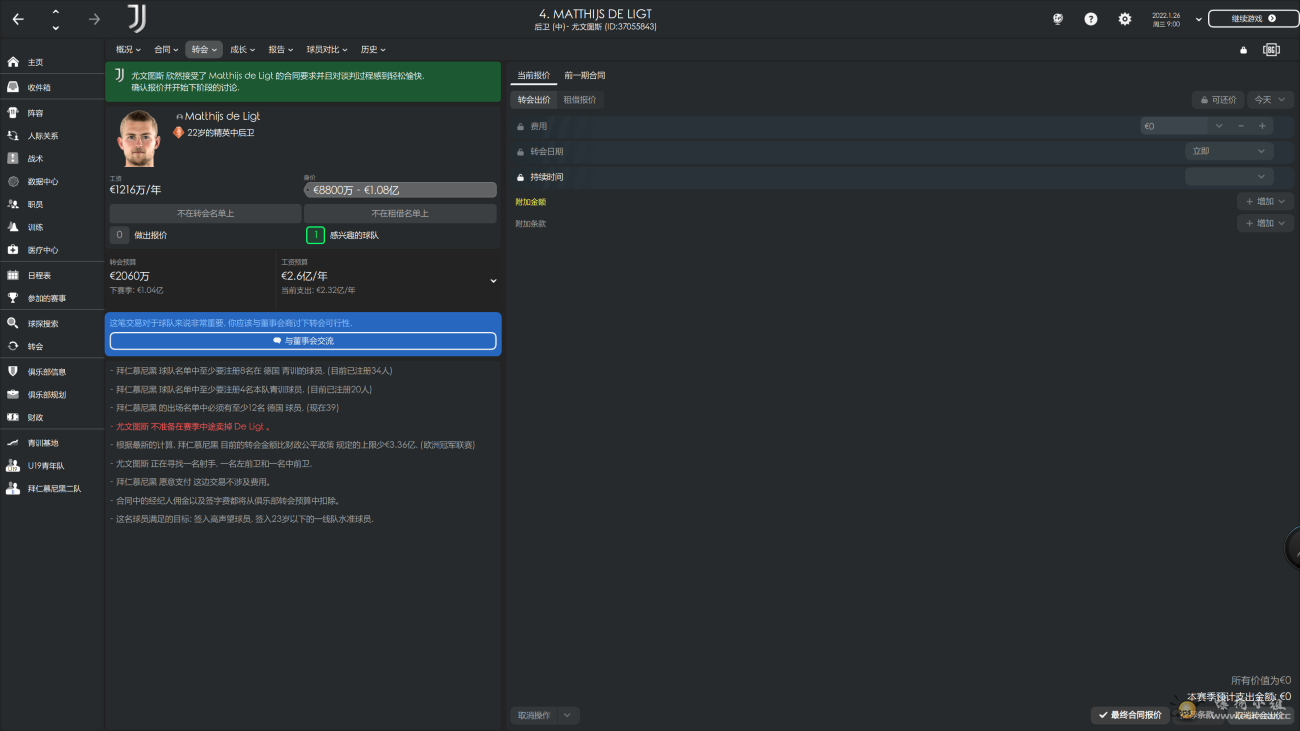
Task: Open the 医疗中心 medical centre sidebar item
Action: tap(52, 250)
